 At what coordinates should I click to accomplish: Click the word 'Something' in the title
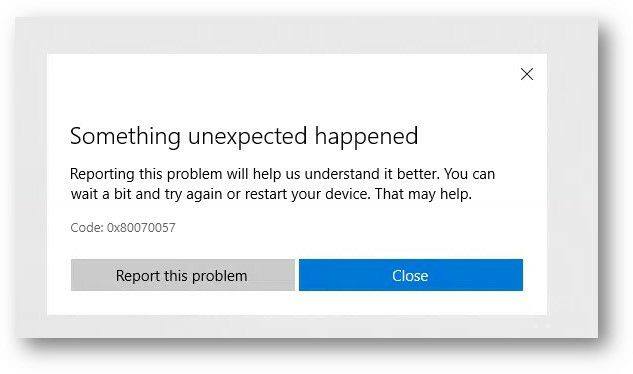[125, 137]
